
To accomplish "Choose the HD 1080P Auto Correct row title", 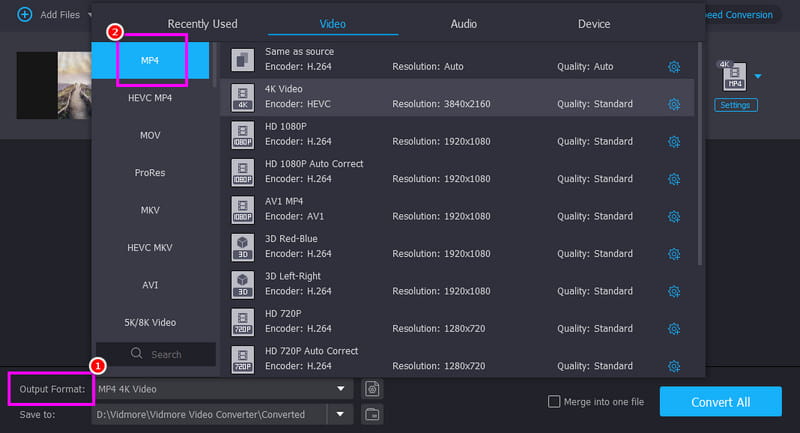I will (x=314, y=164).
